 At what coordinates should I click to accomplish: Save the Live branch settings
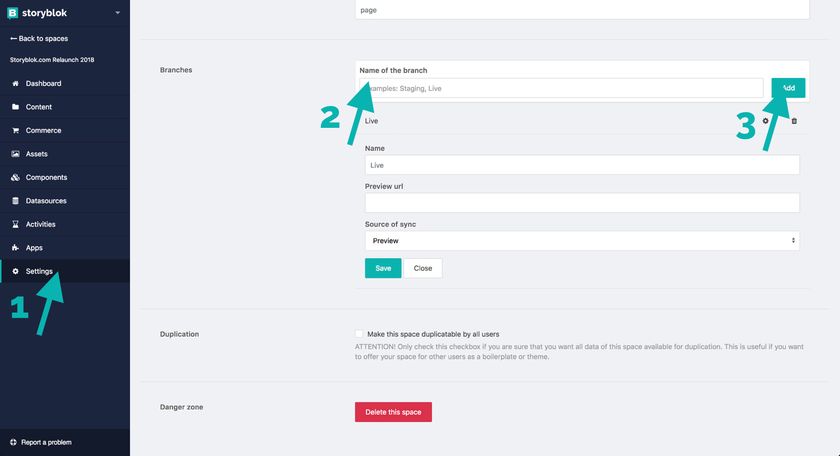pos(383,268)
